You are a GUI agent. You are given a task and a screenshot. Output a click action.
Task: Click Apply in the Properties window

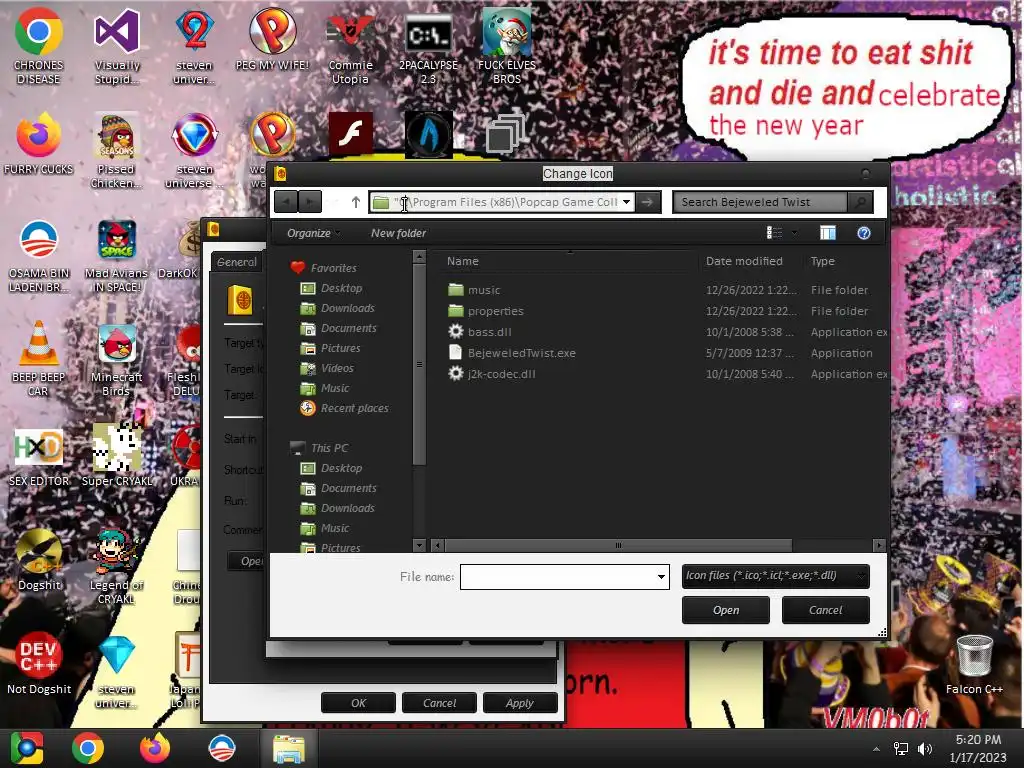point(520,703)
